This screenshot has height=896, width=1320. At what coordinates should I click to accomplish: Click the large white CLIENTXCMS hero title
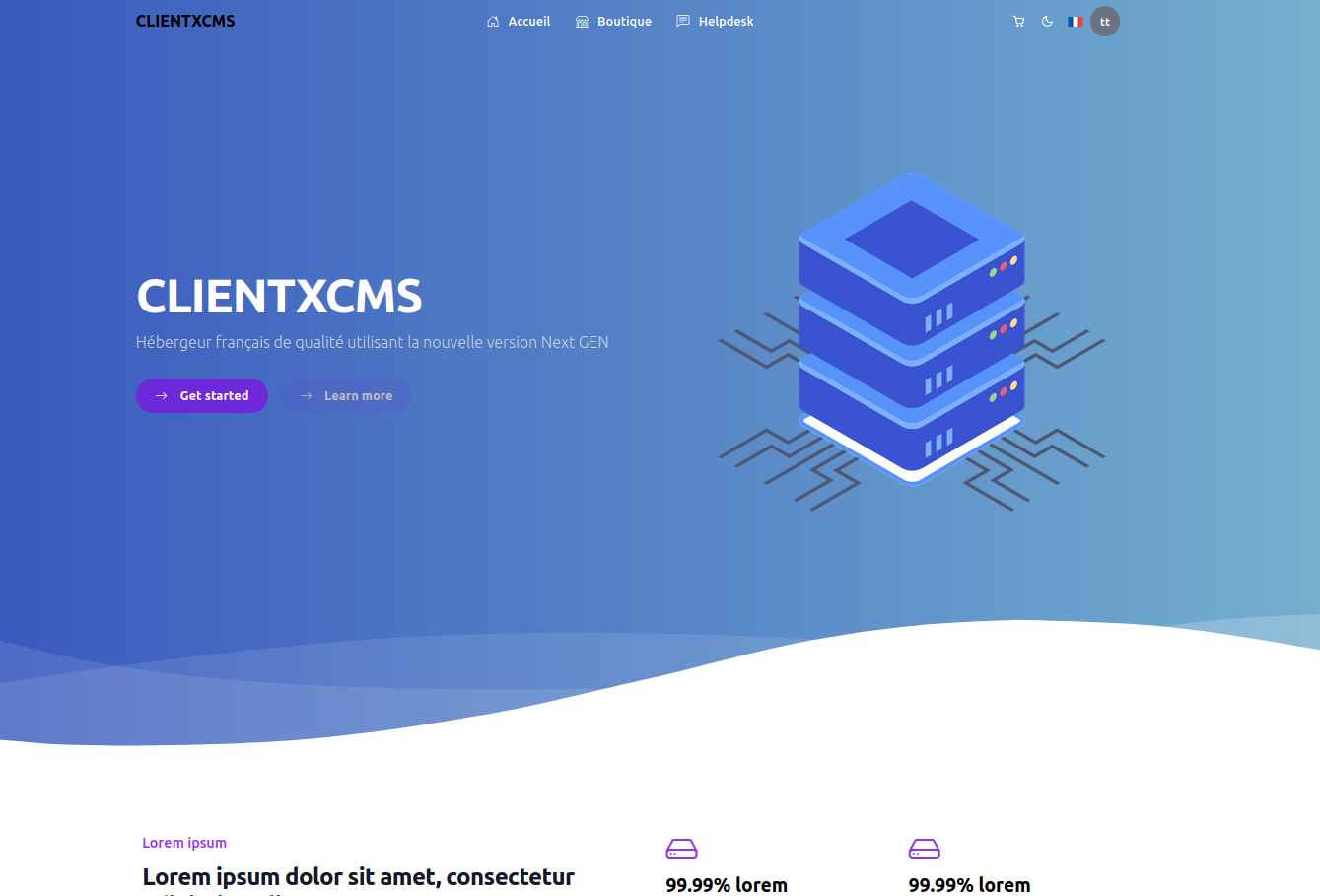(x=279, y=297)
